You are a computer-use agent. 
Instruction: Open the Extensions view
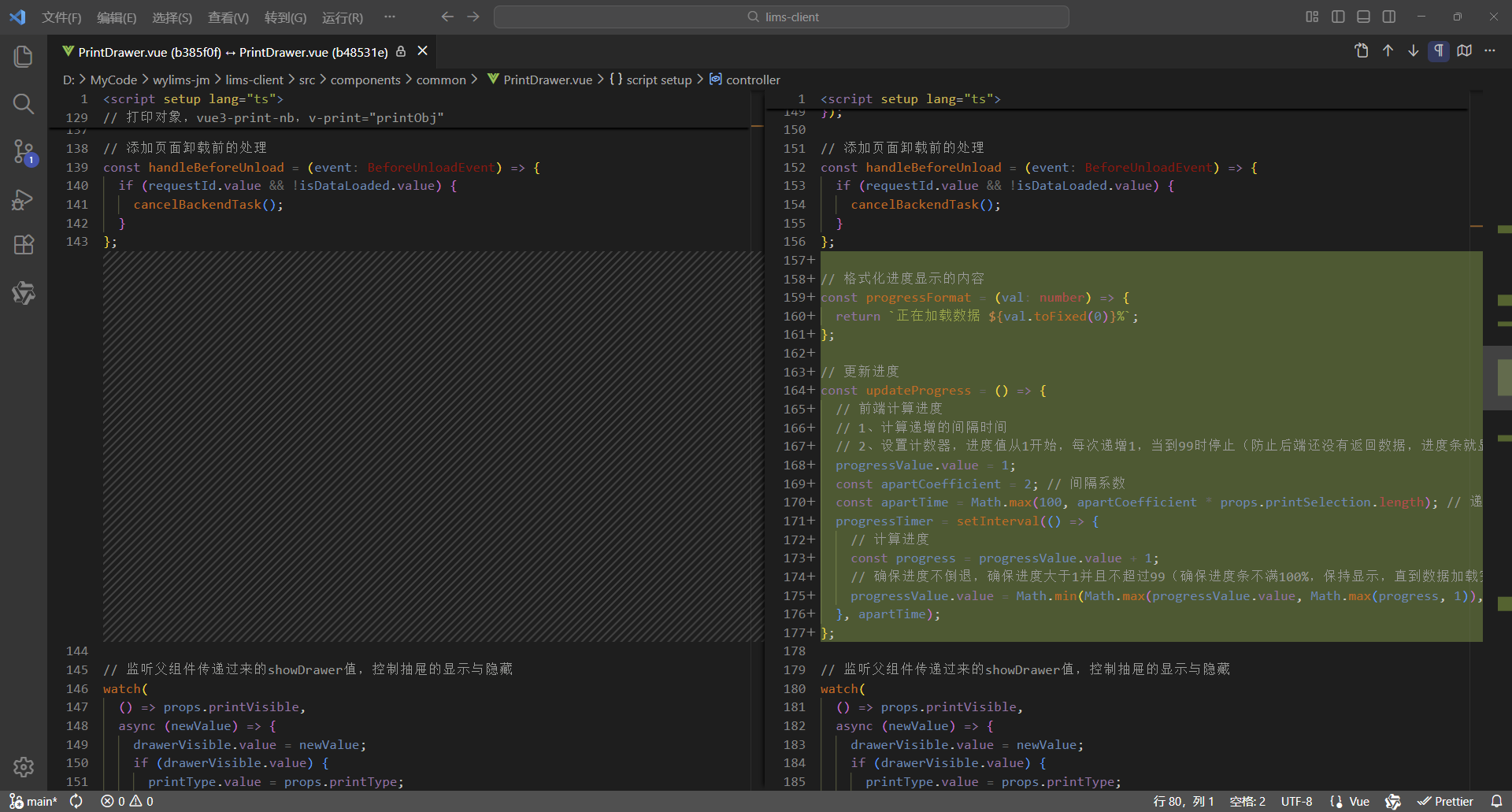pos(24,245)
